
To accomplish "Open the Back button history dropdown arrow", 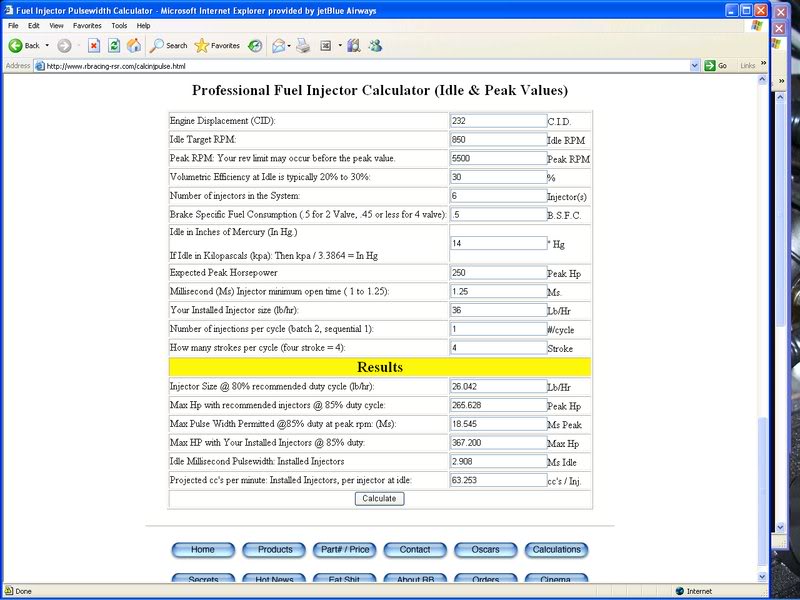I will click(47, 45).
